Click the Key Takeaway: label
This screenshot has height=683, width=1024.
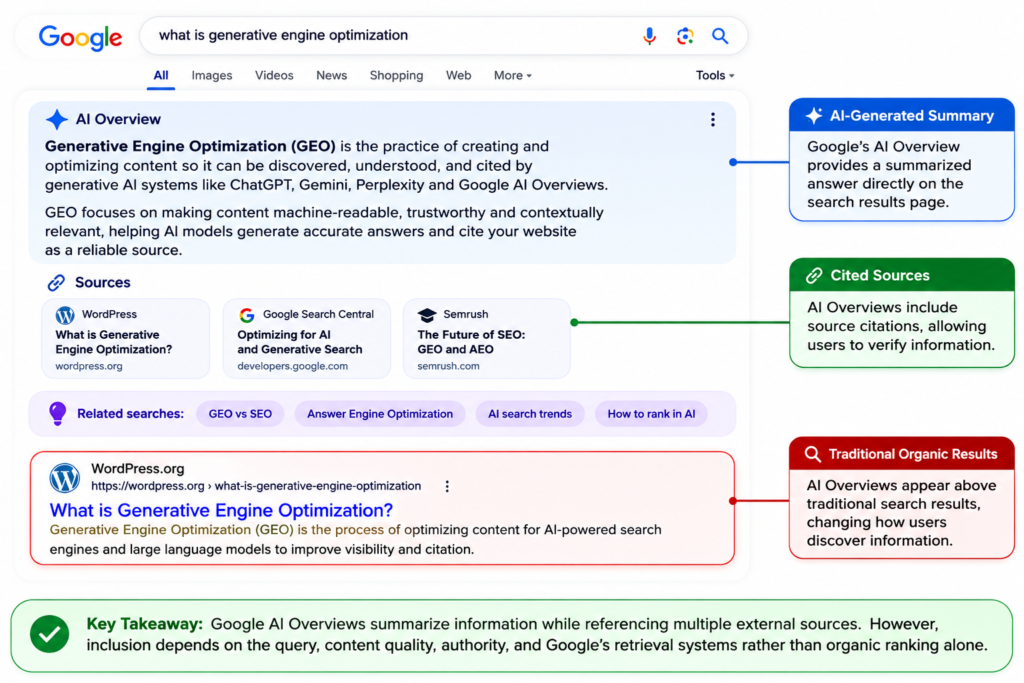[144, 624]
